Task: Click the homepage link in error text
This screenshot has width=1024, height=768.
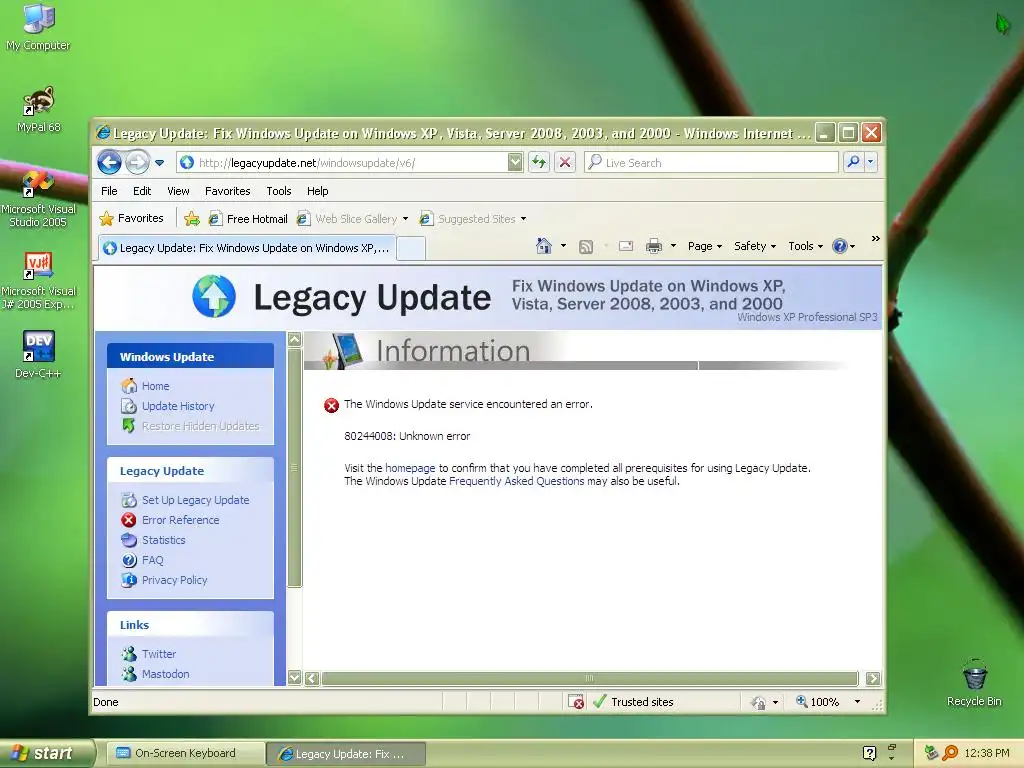Action: (x=410, y=468)
